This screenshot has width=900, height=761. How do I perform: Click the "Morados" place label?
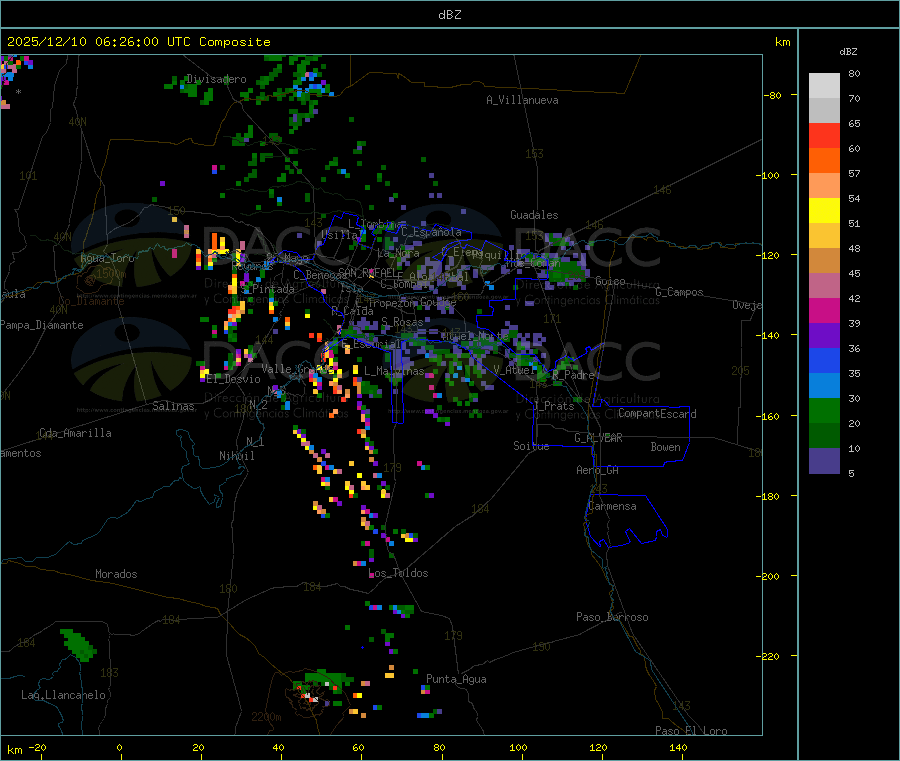(116, 574)
